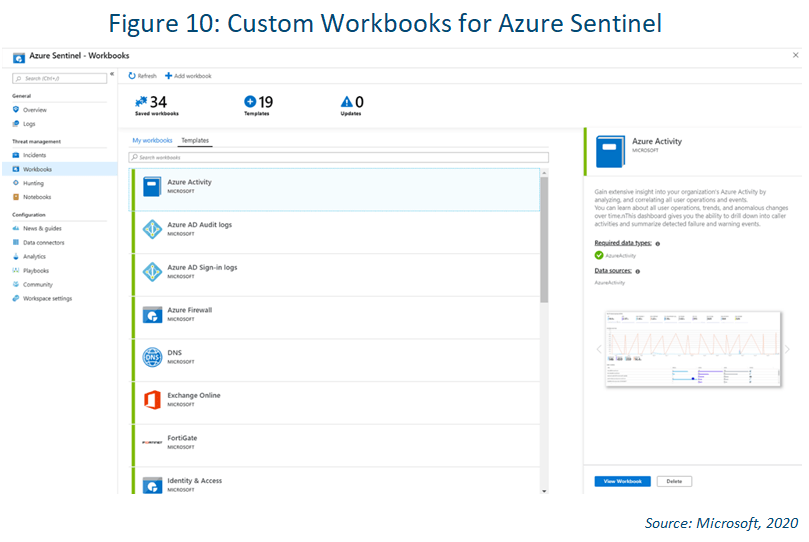
Task: Click the green AzureActivity check icon
Action: (599, 255)
